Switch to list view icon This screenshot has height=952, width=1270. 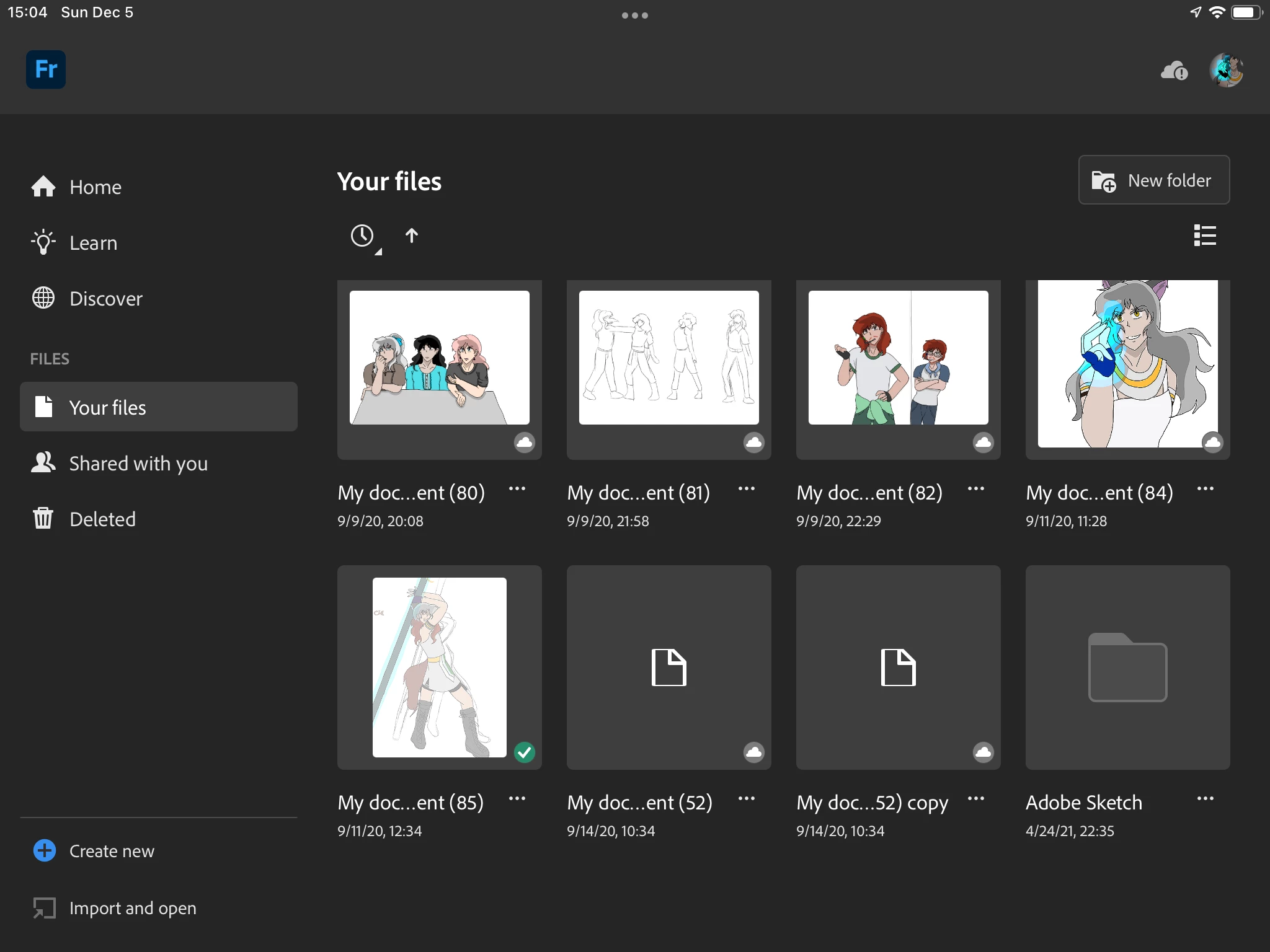1205,236
